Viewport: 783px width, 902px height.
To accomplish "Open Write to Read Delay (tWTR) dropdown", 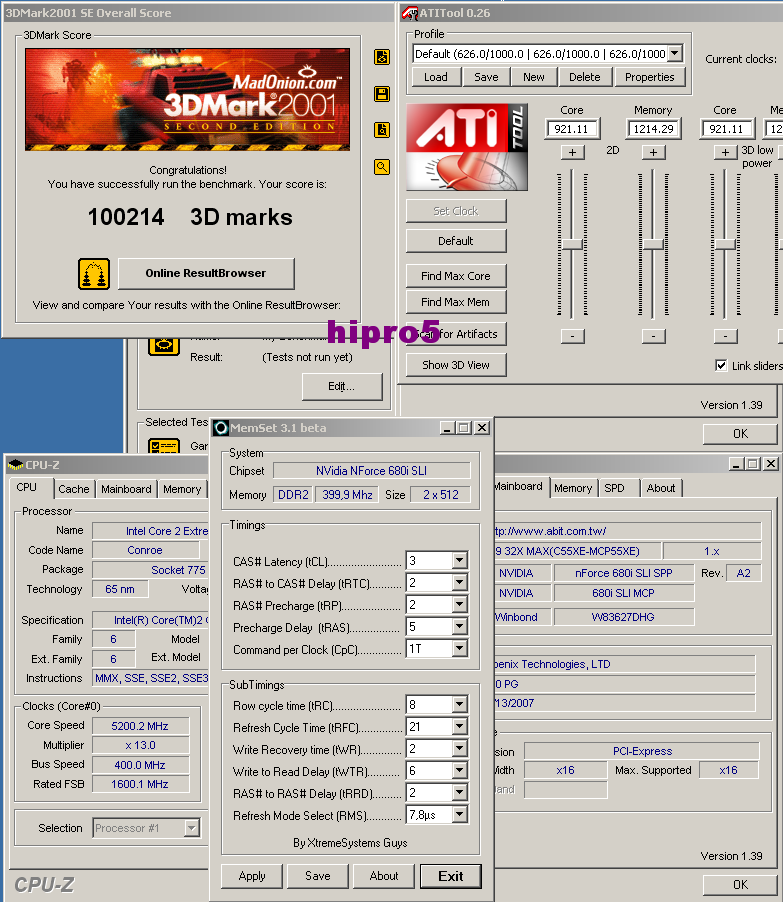I will click(459, 770).
